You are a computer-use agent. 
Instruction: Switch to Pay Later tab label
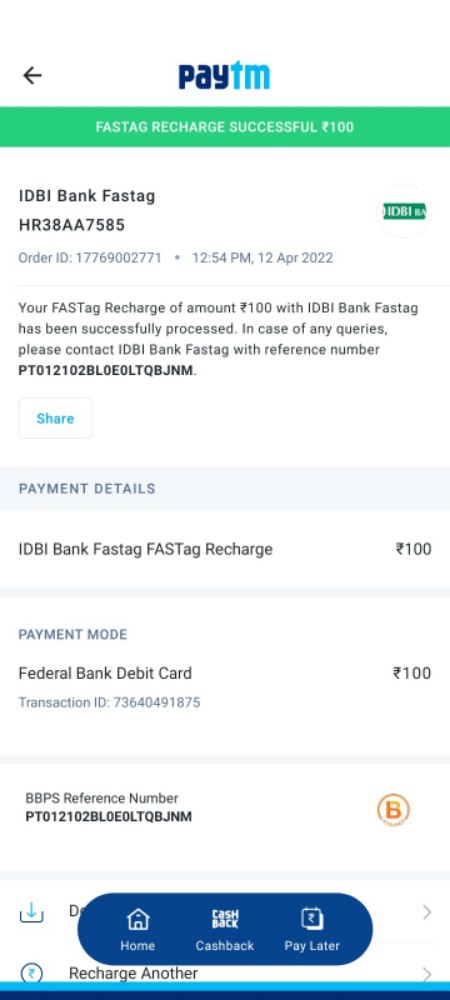coord(312,946)
